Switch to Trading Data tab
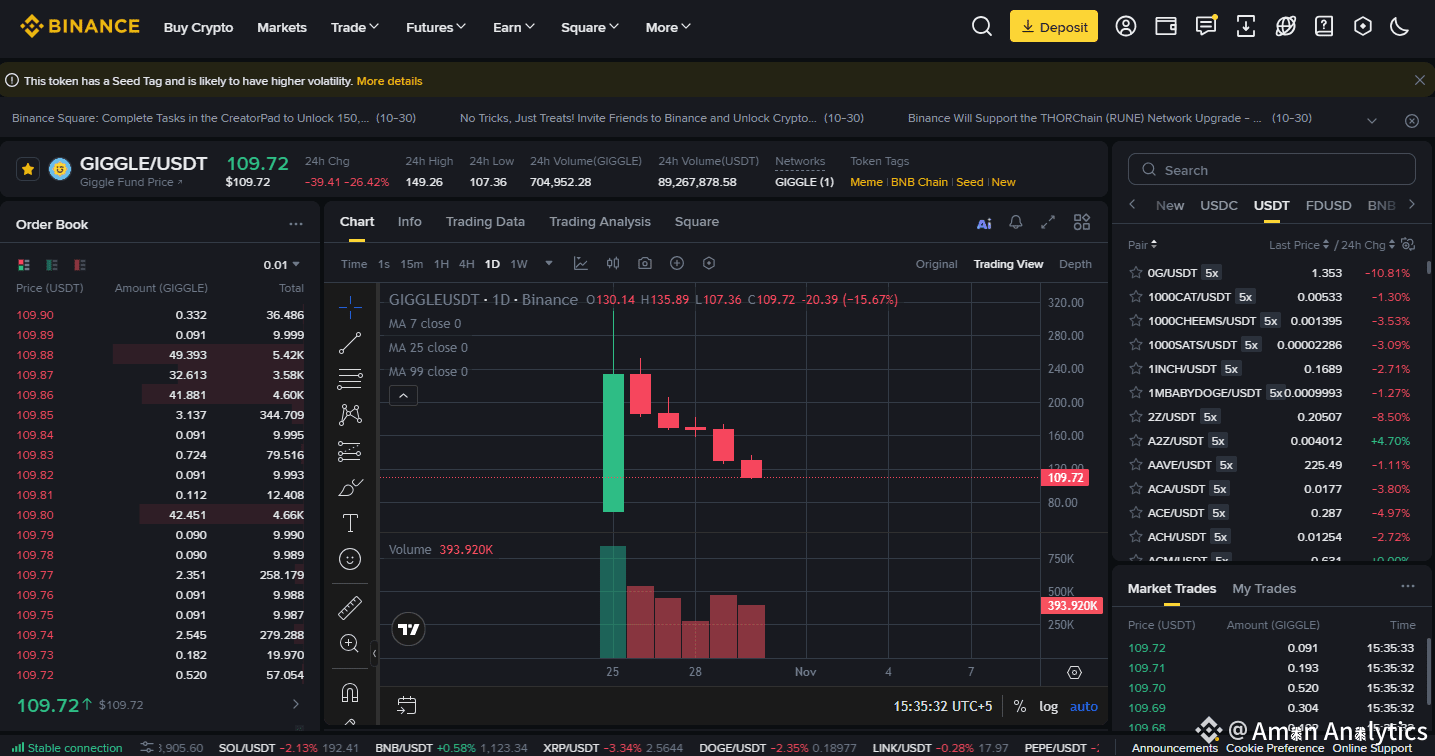1435x756 pixels. 485,222
